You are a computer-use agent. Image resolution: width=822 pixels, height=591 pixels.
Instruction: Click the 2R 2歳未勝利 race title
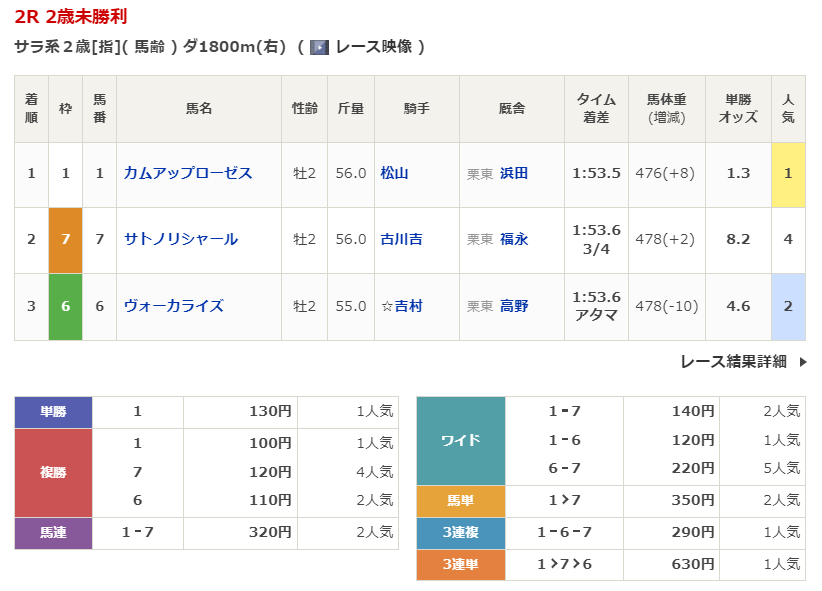click(71, 17)
